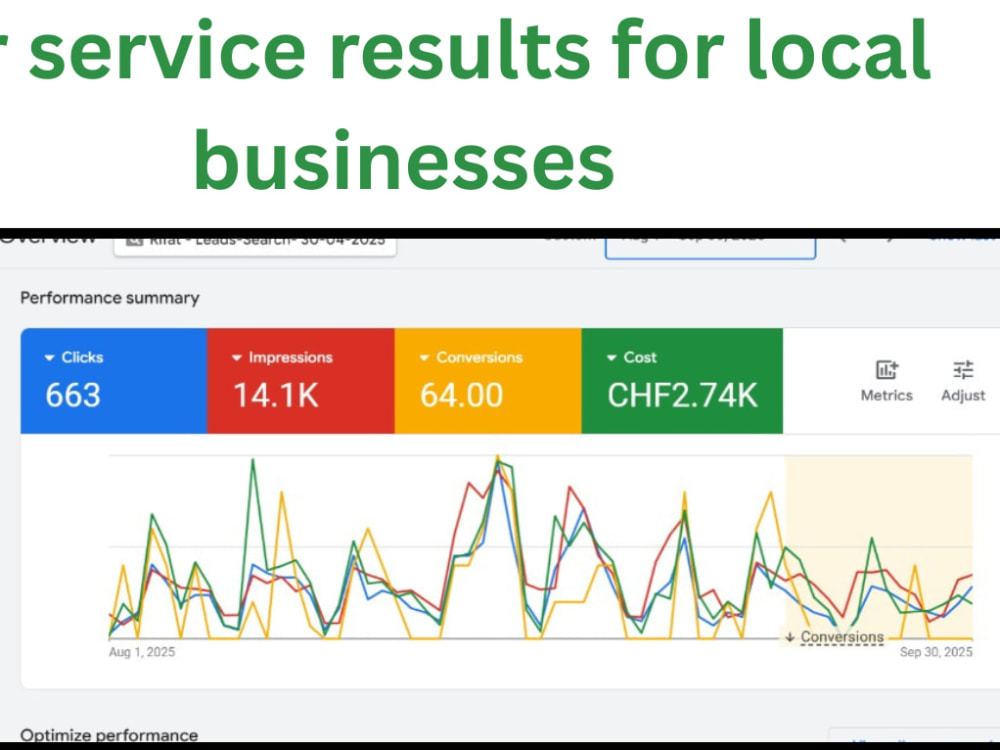Select the 64.00 conversions value

(x=461, y=395)
